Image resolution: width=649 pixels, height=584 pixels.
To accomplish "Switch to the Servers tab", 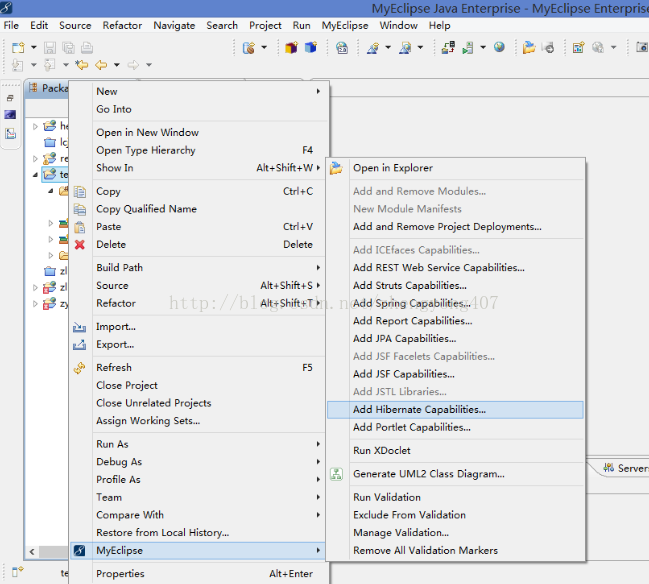I will pos(625,468).
